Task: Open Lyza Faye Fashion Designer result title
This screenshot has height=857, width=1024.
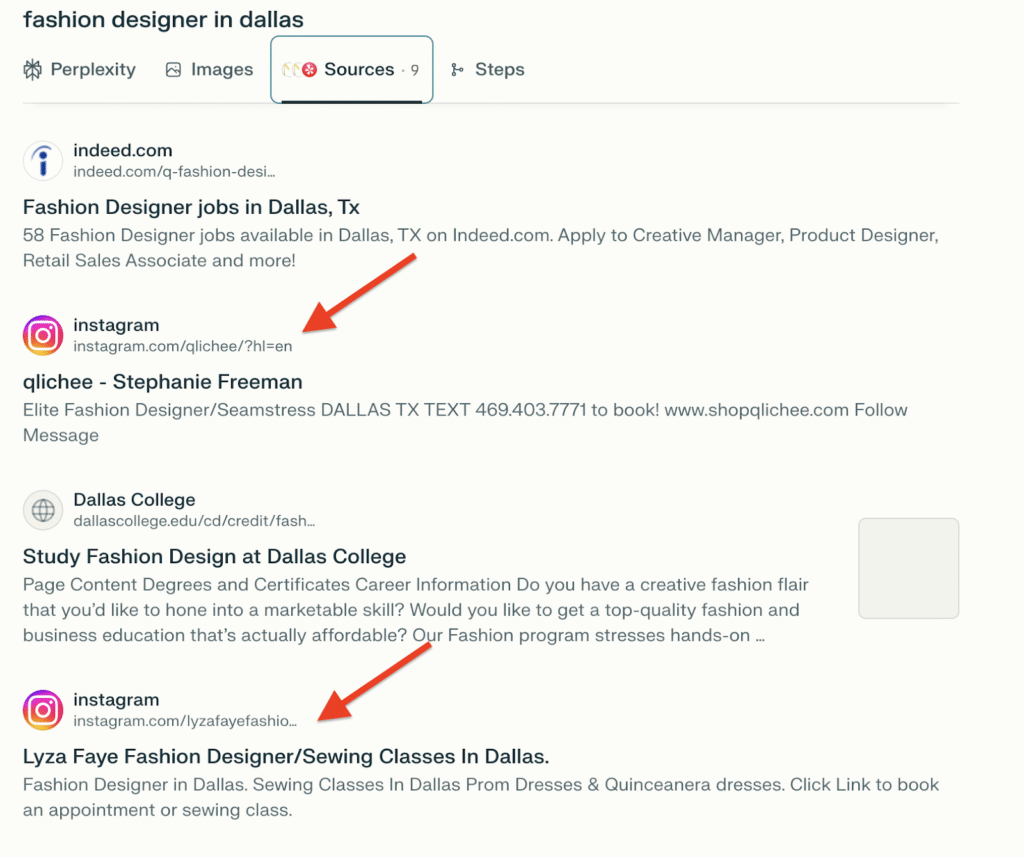Action: [x=286, y=756]
